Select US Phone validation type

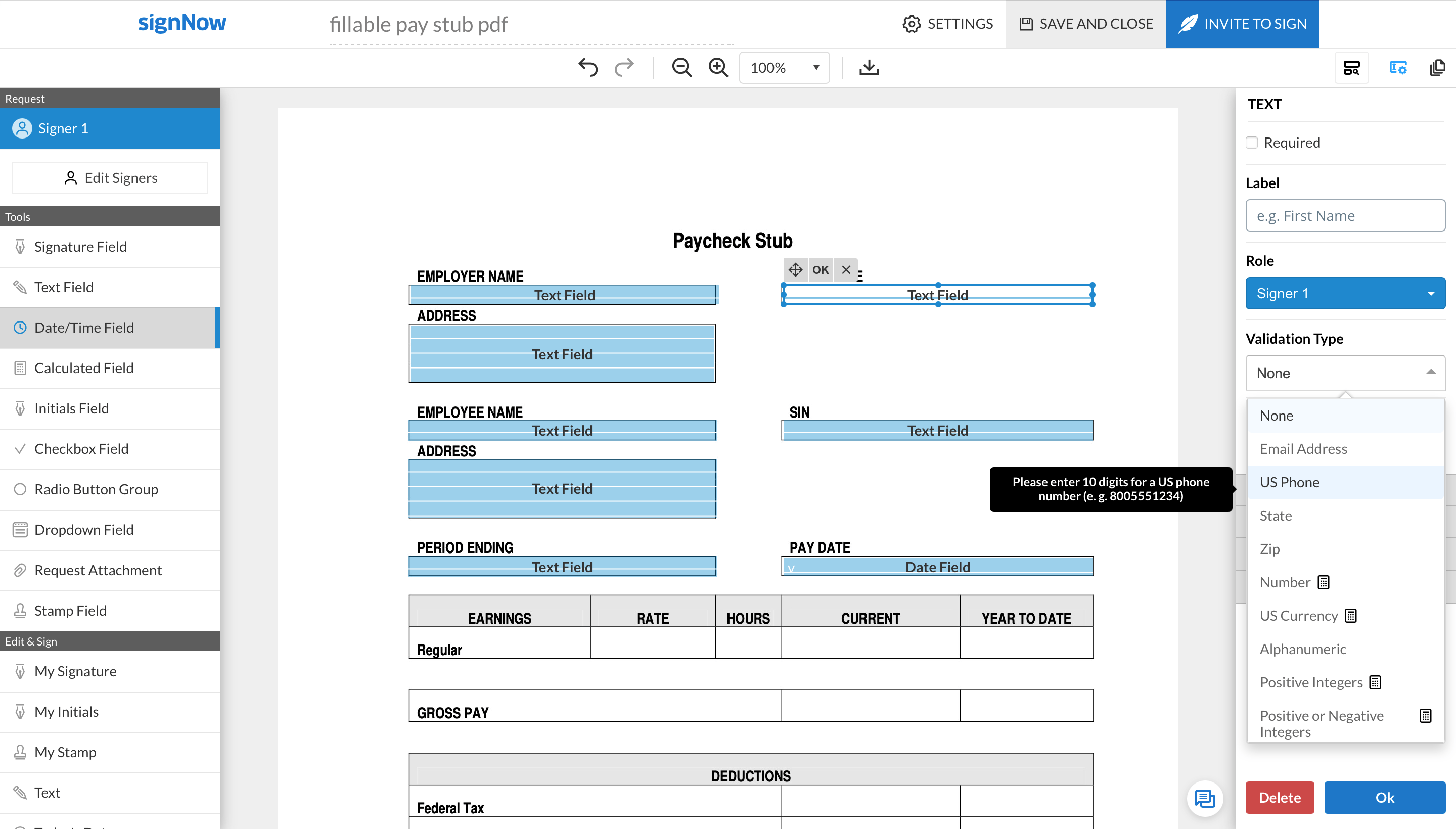[x=1289, y=482]
